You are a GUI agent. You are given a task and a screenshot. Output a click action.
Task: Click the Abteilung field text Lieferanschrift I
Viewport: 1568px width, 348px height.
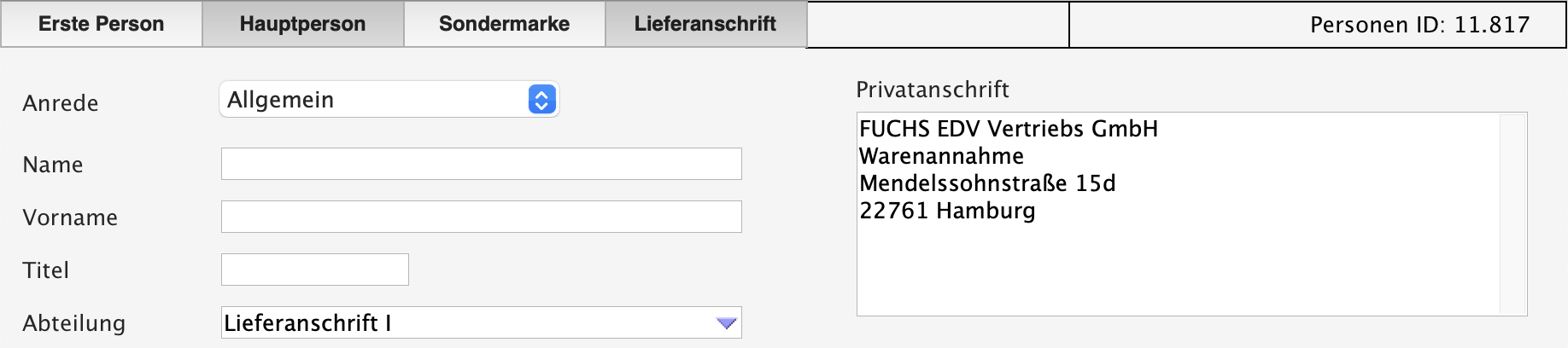coord(307,323)
